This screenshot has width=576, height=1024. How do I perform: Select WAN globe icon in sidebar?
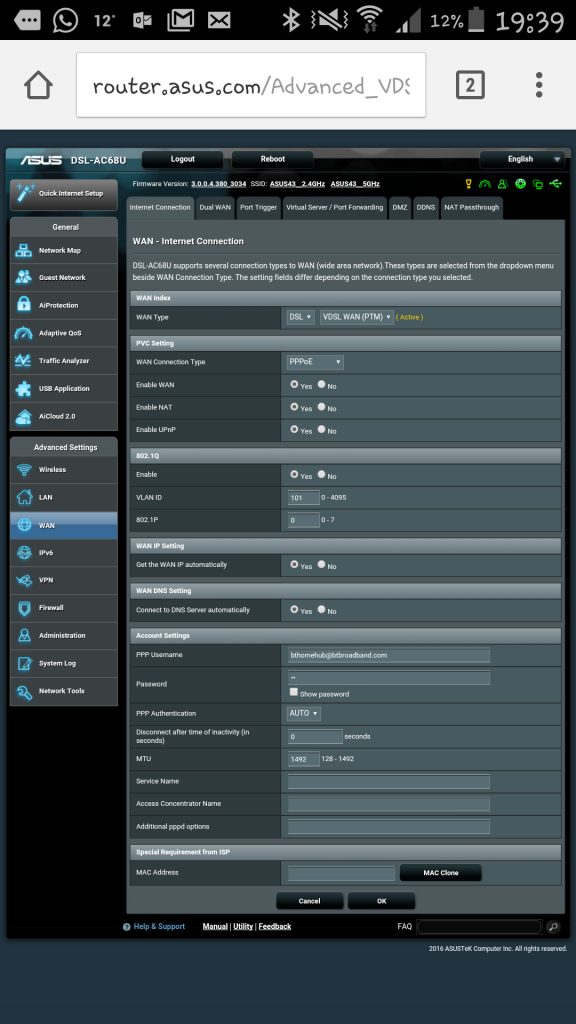tap(24, 525)
